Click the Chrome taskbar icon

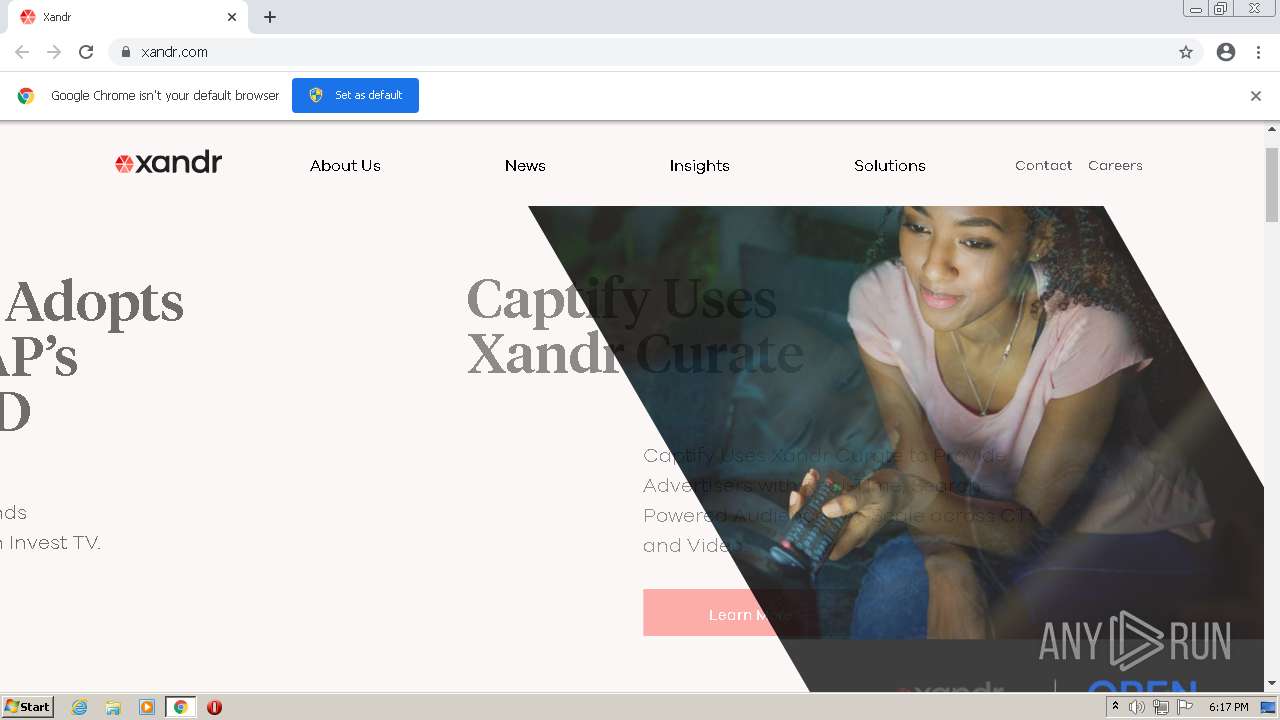[180, 707]
